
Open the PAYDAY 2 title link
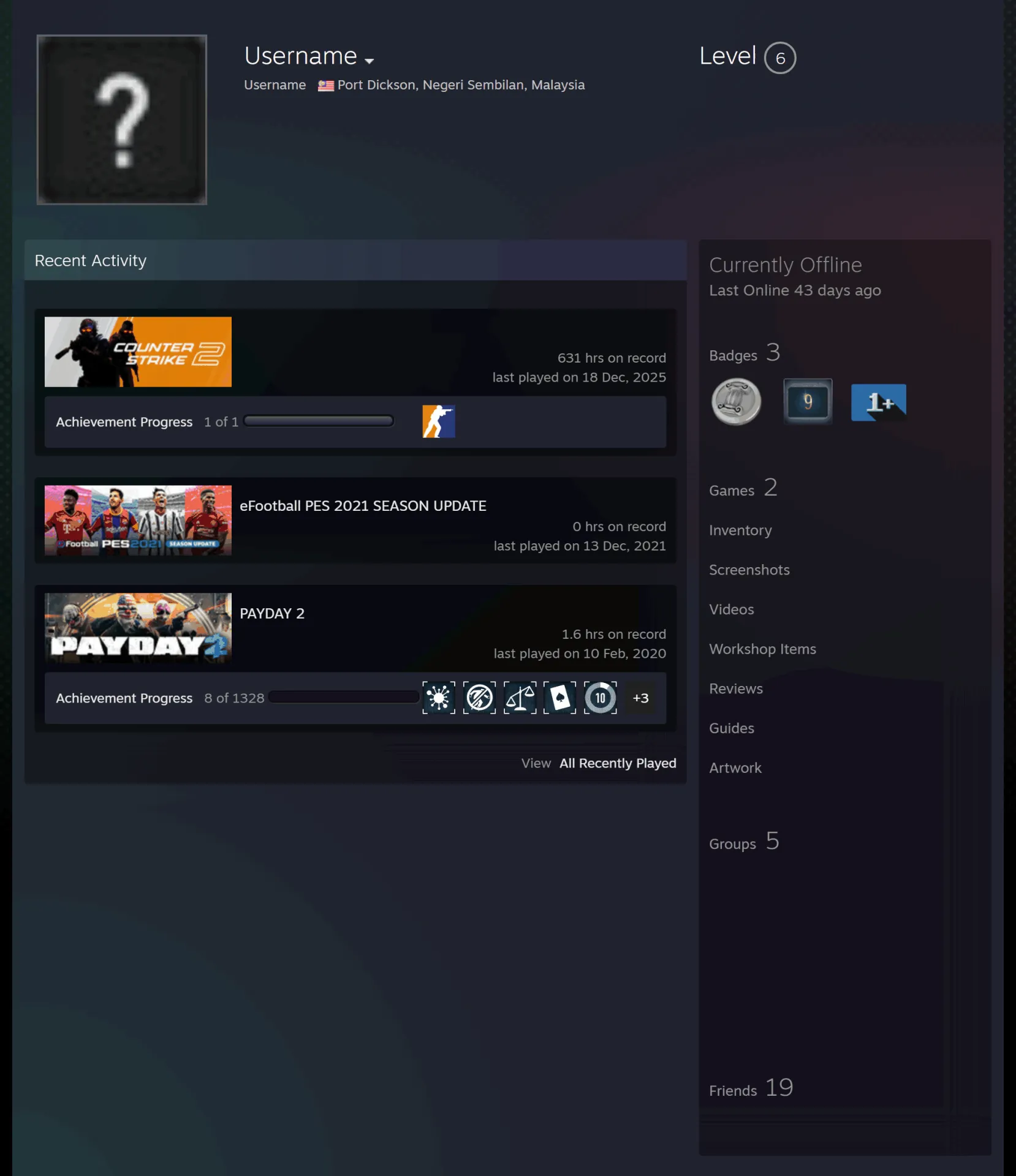[x=272, y=614]
